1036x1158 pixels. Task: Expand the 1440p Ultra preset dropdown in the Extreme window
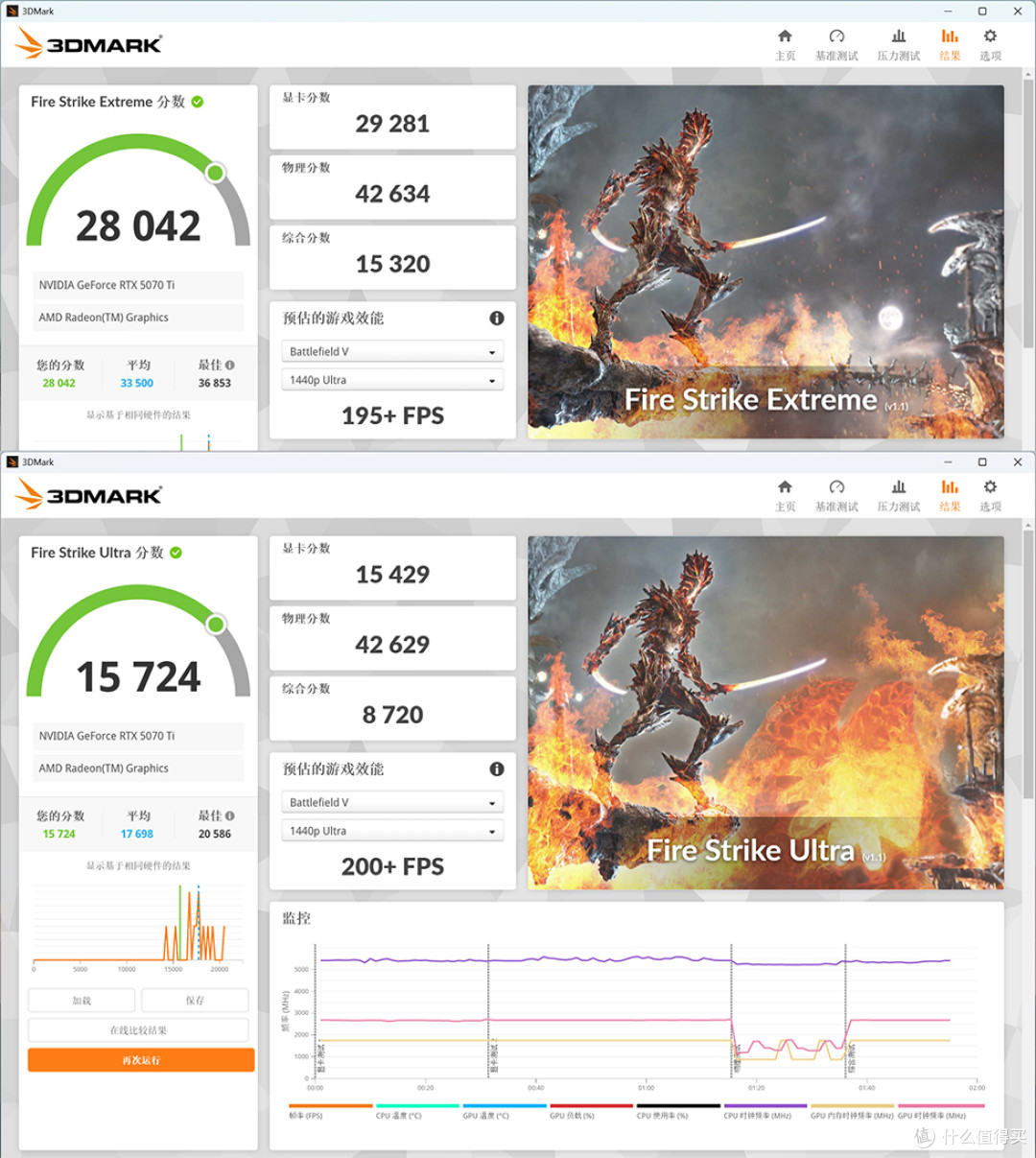[x=392, y=381]
